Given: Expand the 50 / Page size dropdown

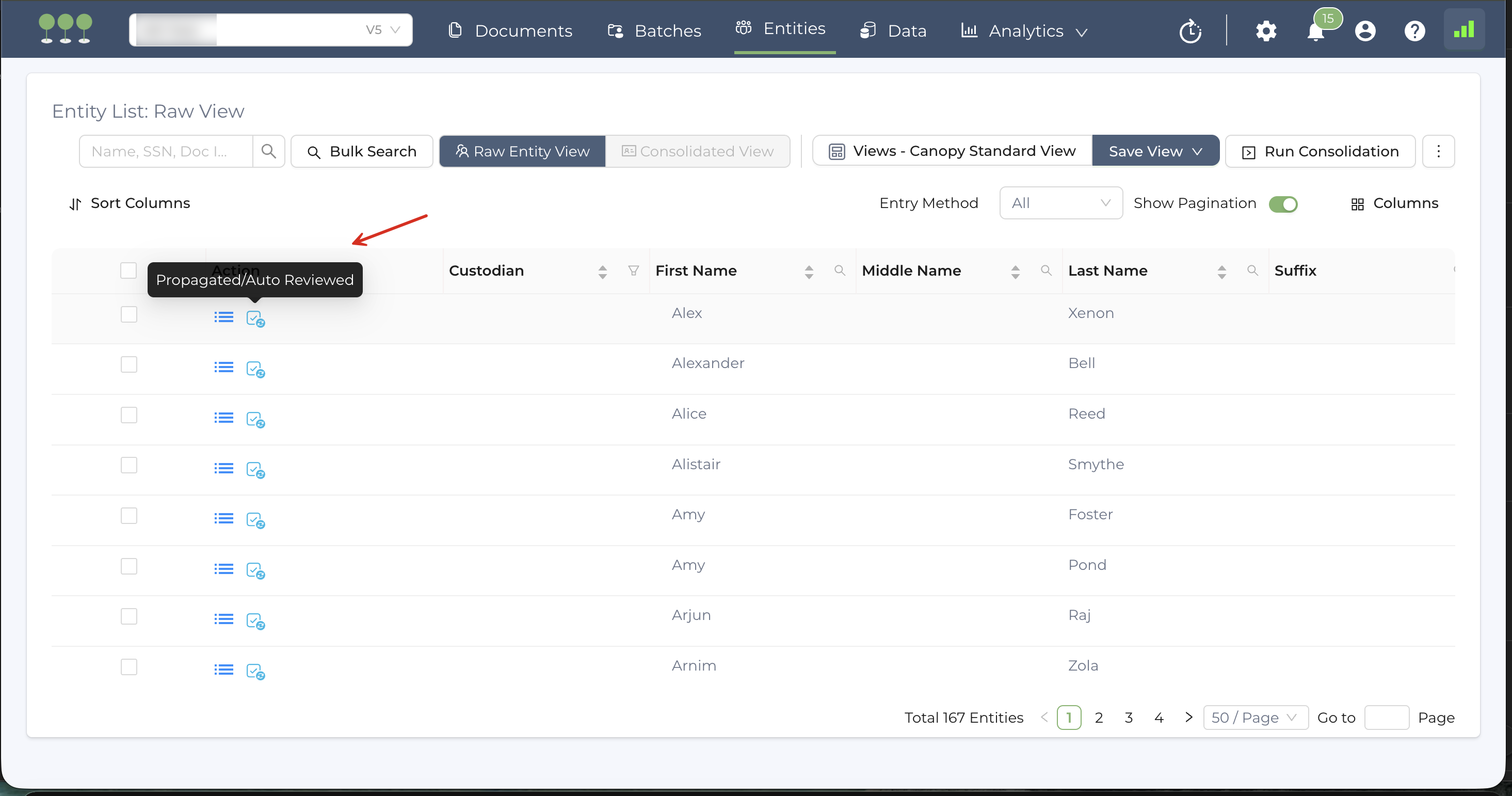Looking at the screenshot, I should pos(1255,718).
